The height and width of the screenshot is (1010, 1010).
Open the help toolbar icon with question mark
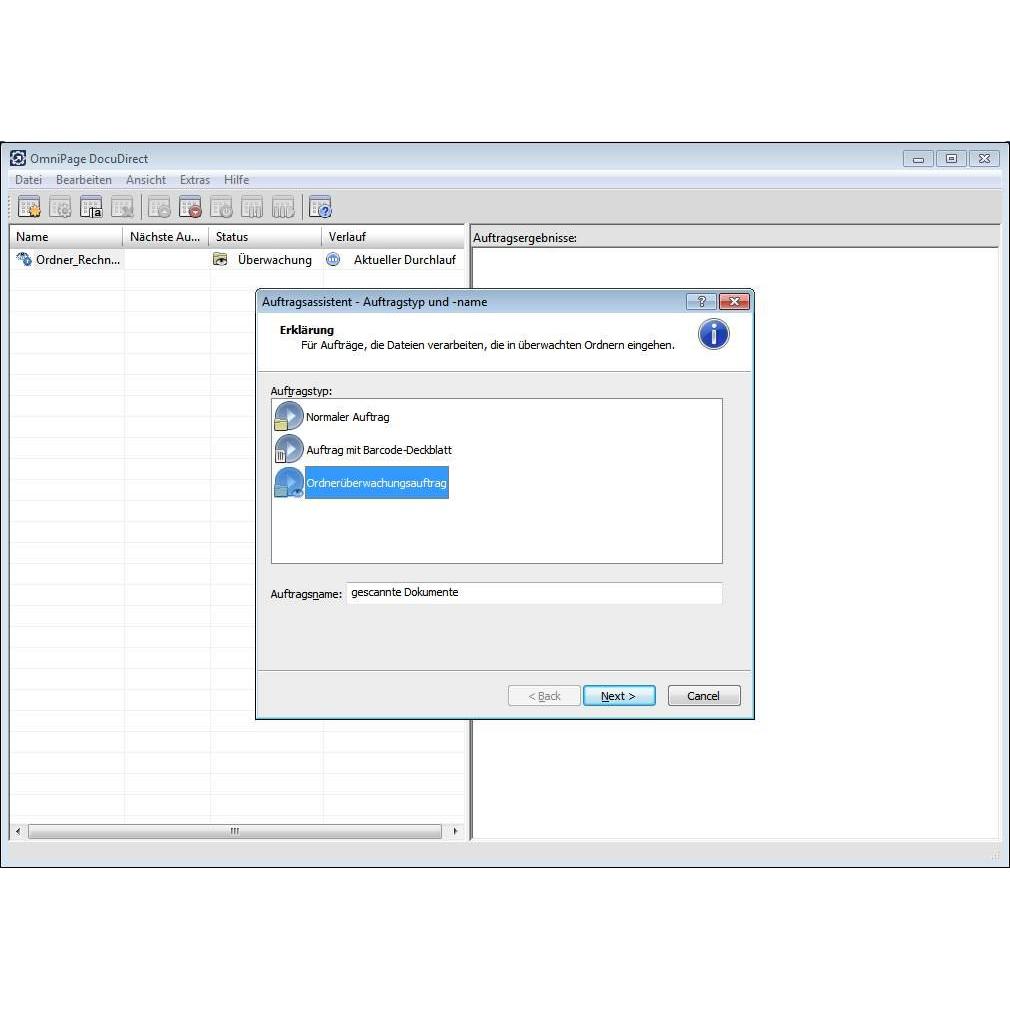320,207
